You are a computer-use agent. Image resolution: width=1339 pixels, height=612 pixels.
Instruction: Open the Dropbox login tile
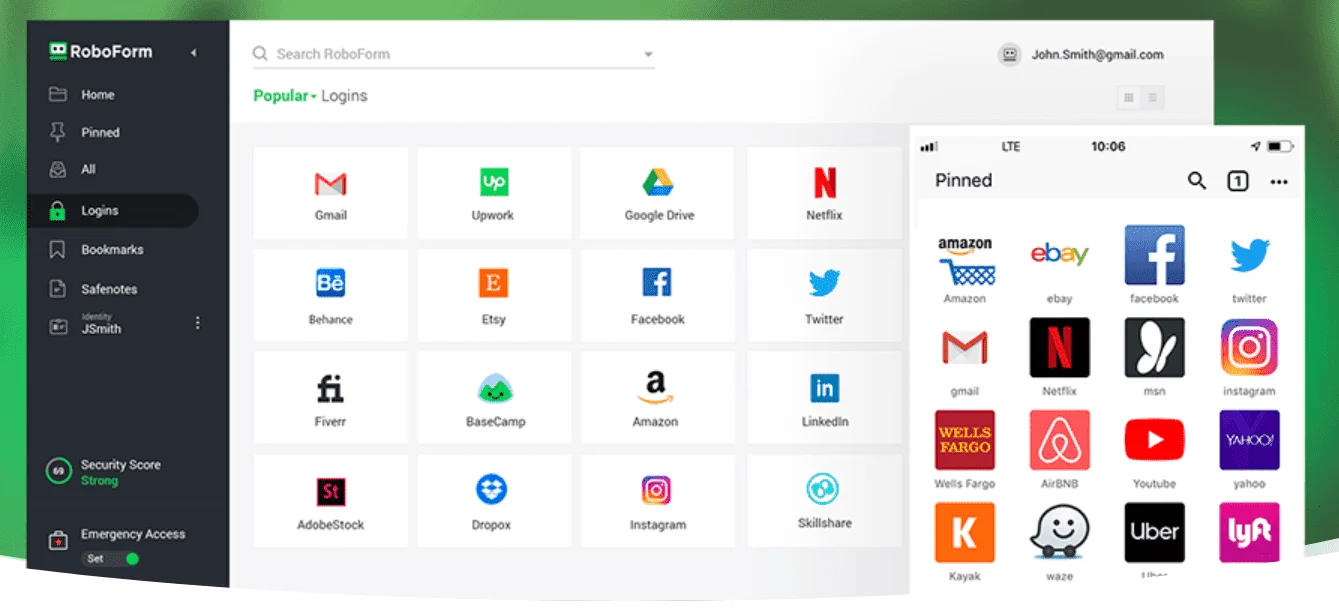click(491, 501)
